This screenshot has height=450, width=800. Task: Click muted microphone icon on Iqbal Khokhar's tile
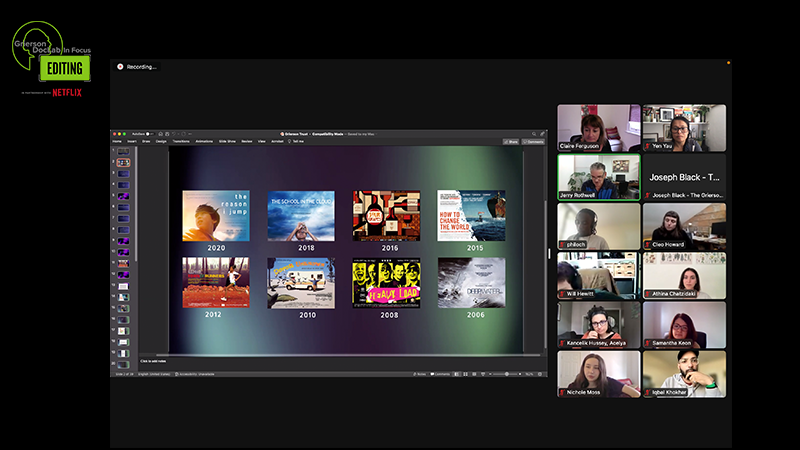pos(647,392)
